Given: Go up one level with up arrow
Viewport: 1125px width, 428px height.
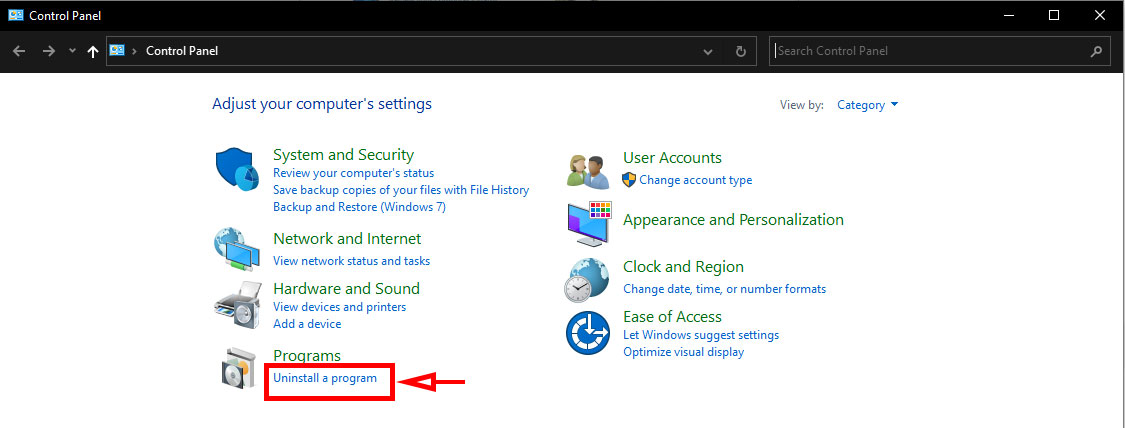Looking at the screenshot, I should pyautogui.click(x=93, y=52).
